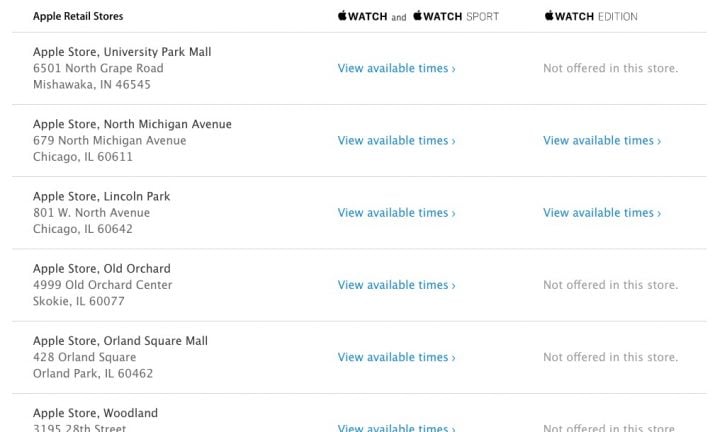Select the Apple Store, Orland Square Mall name
The height and width of the screenshot is (432, 720).
coord(120,341)
